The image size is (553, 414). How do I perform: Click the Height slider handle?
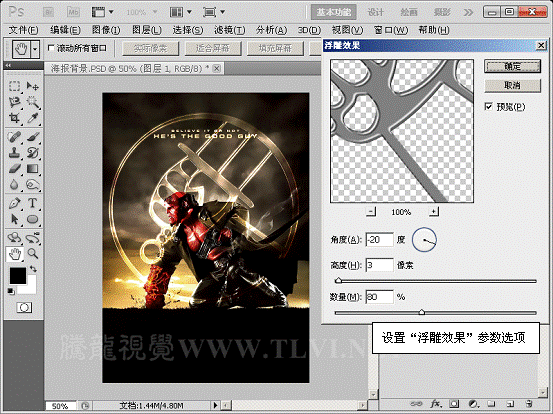tap(338, 280)
